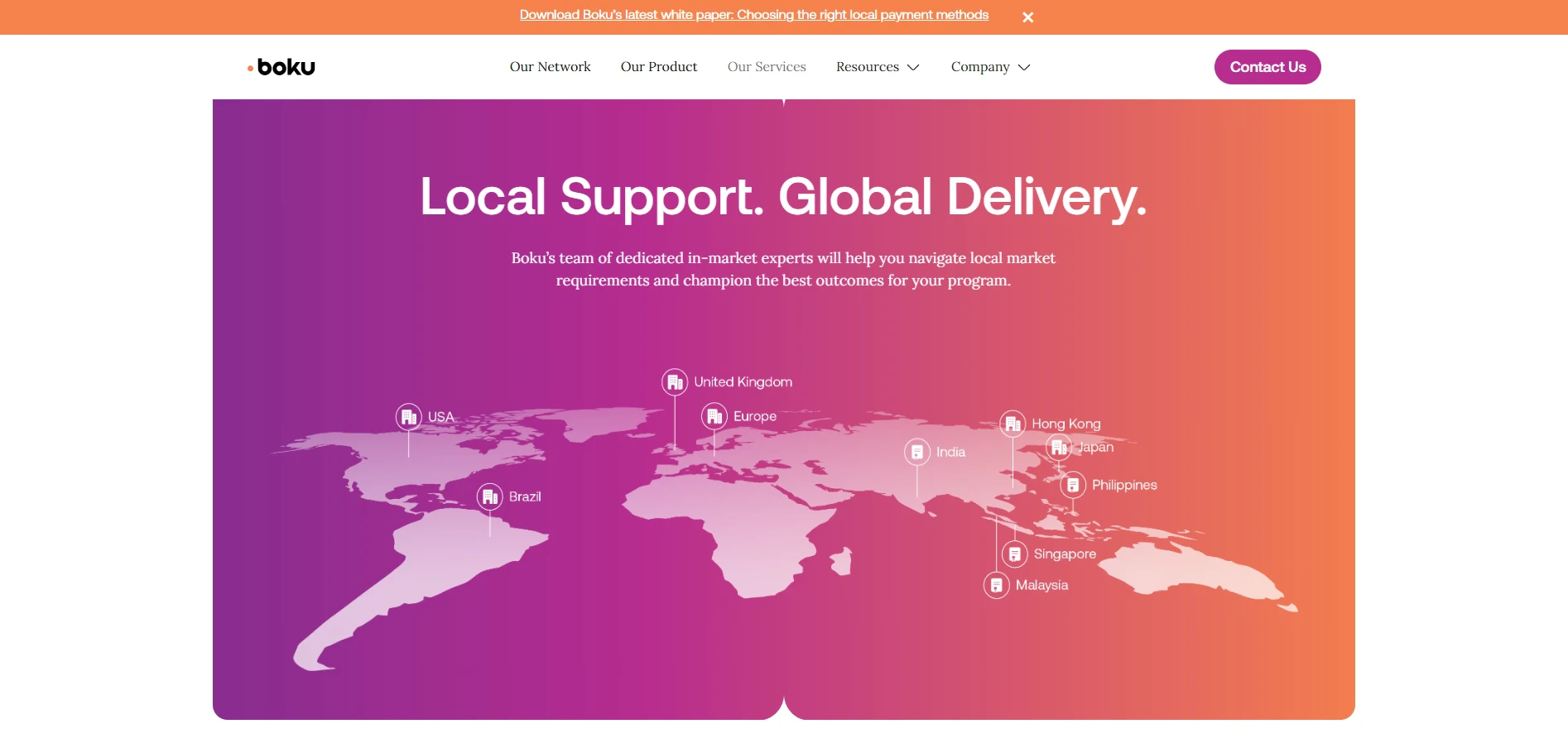
Task: Open the Resources menu item
Action: (x=868, y=67)
